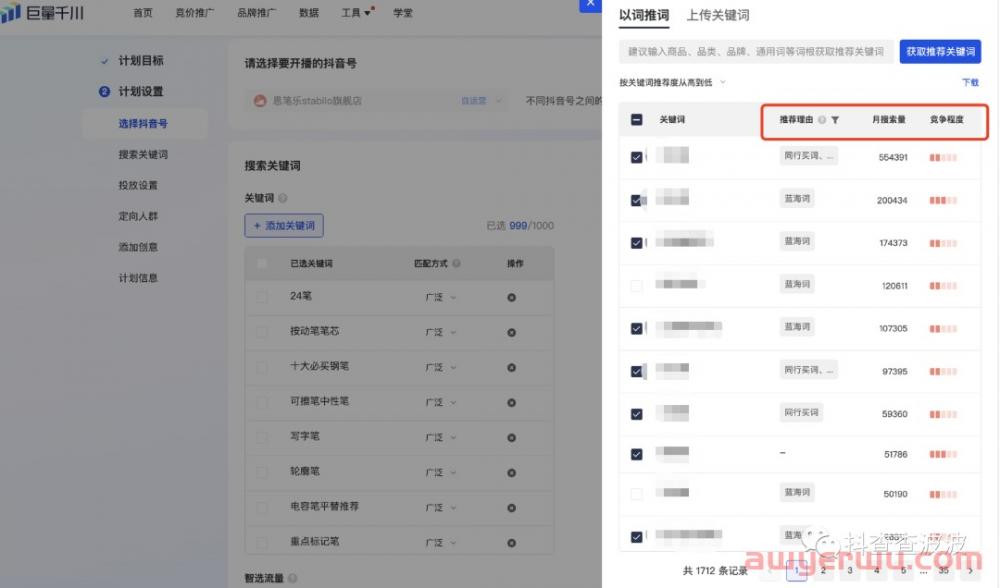Uncheck the keyword row with 554391 searches
Viewport: 1000px width, 588px height.
(x=636, y=158)
